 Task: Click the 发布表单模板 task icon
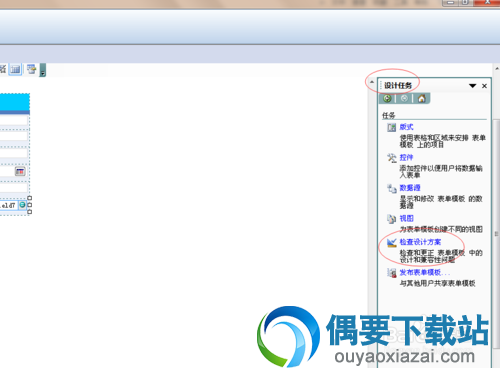[391, 273]
